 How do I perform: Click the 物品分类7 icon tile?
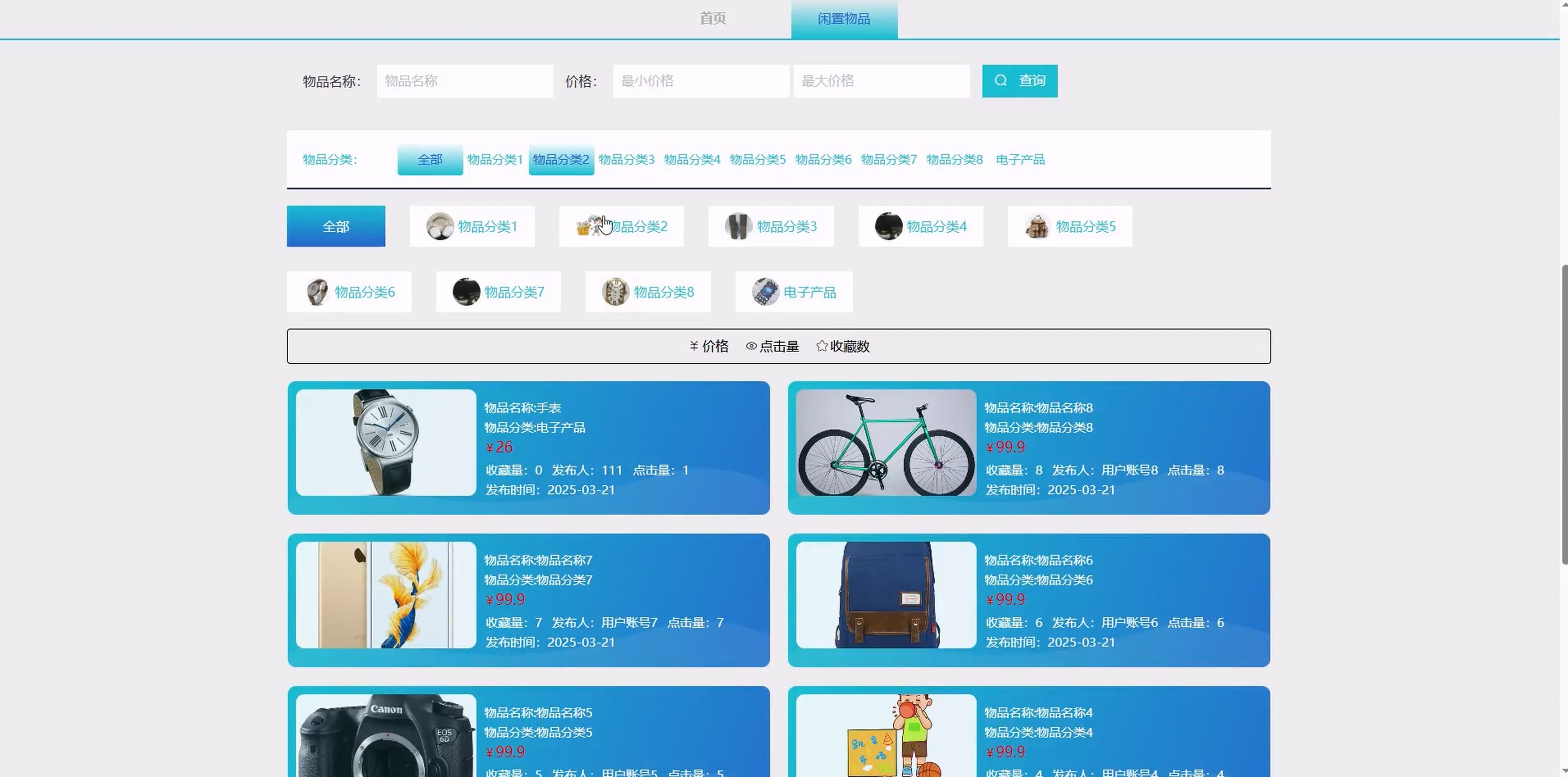click(x=498, y=292)
